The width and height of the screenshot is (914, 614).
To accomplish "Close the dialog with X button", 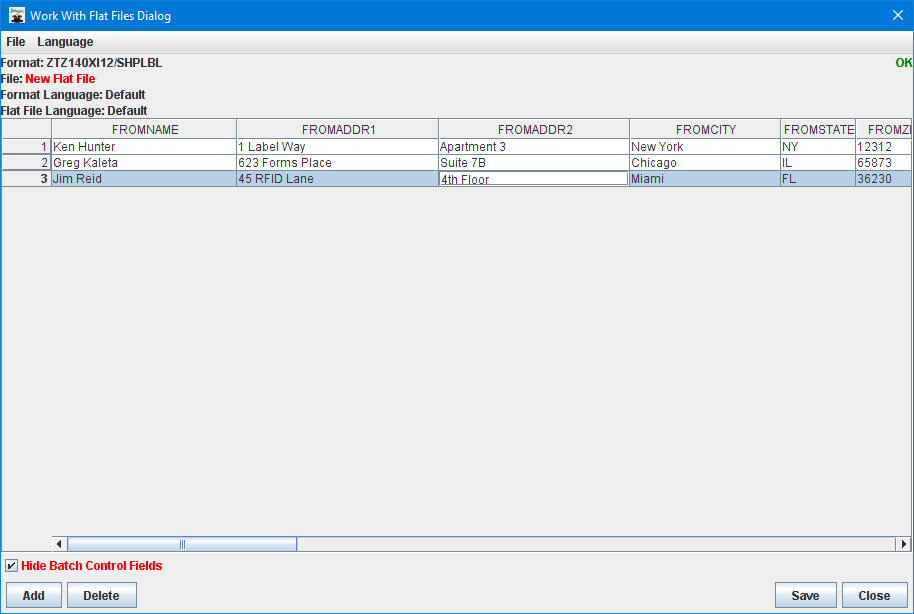I will [897, 15].
